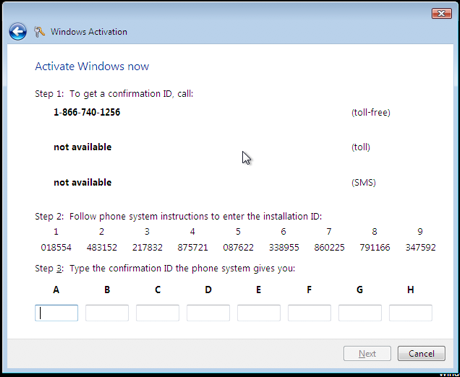Focus confirmation ID field E
Viewport: 460px width, 377px height.
point(259,313)
